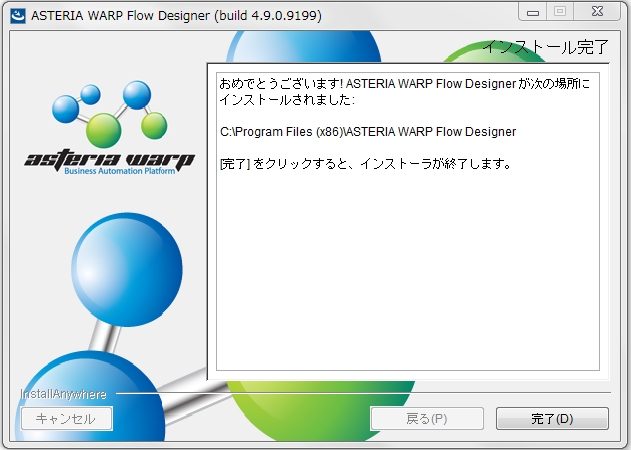Screen dimensions: 631x450
Task: Click the 完了(D) finish button
Action: click(552, 419)
